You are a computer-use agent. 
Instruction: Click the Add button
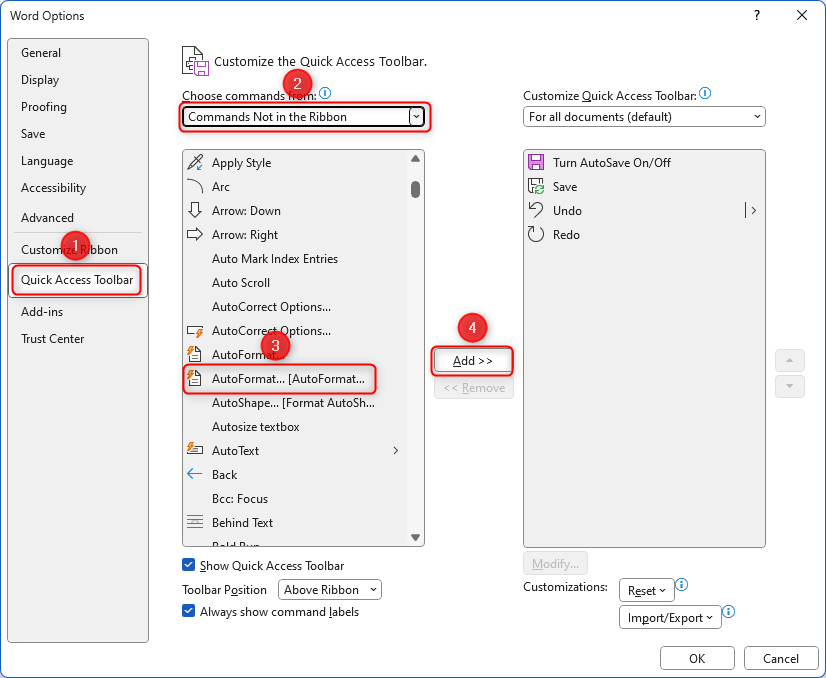471,361
